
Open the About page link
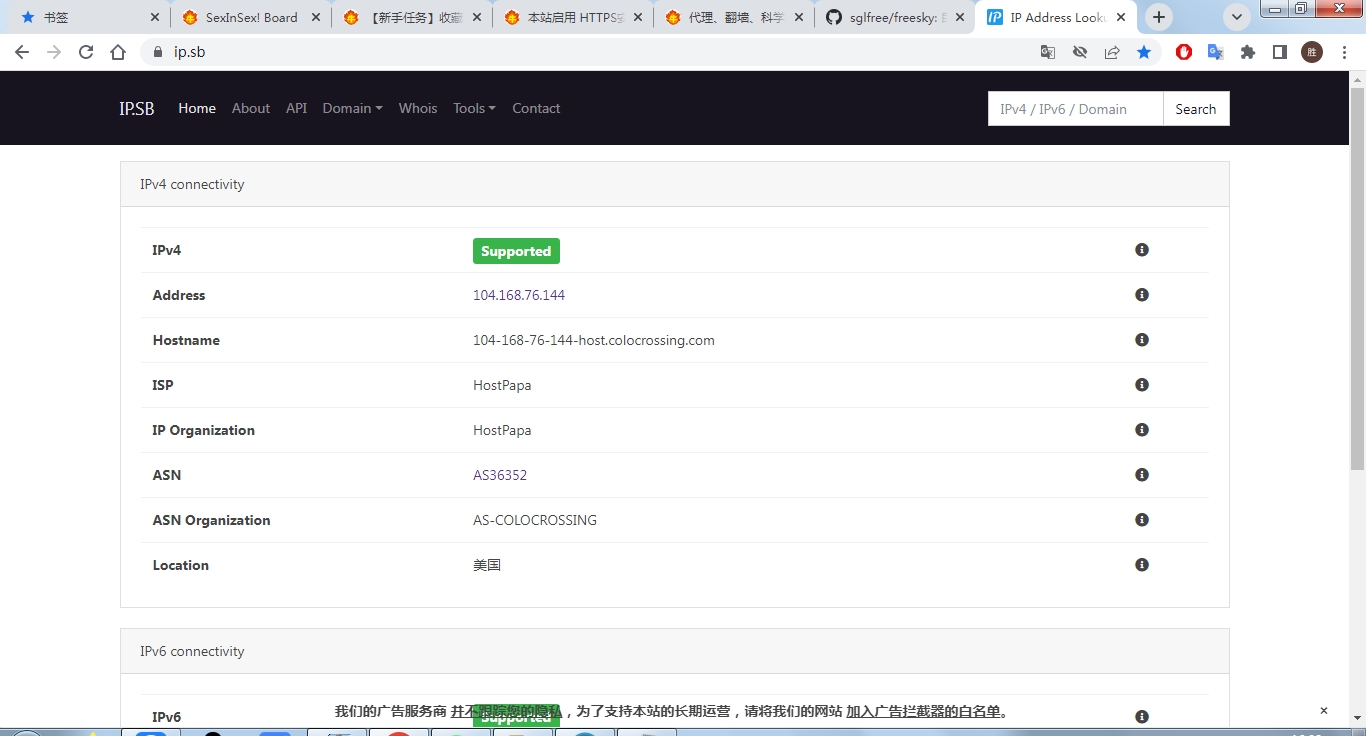click(x=251, y=108)
